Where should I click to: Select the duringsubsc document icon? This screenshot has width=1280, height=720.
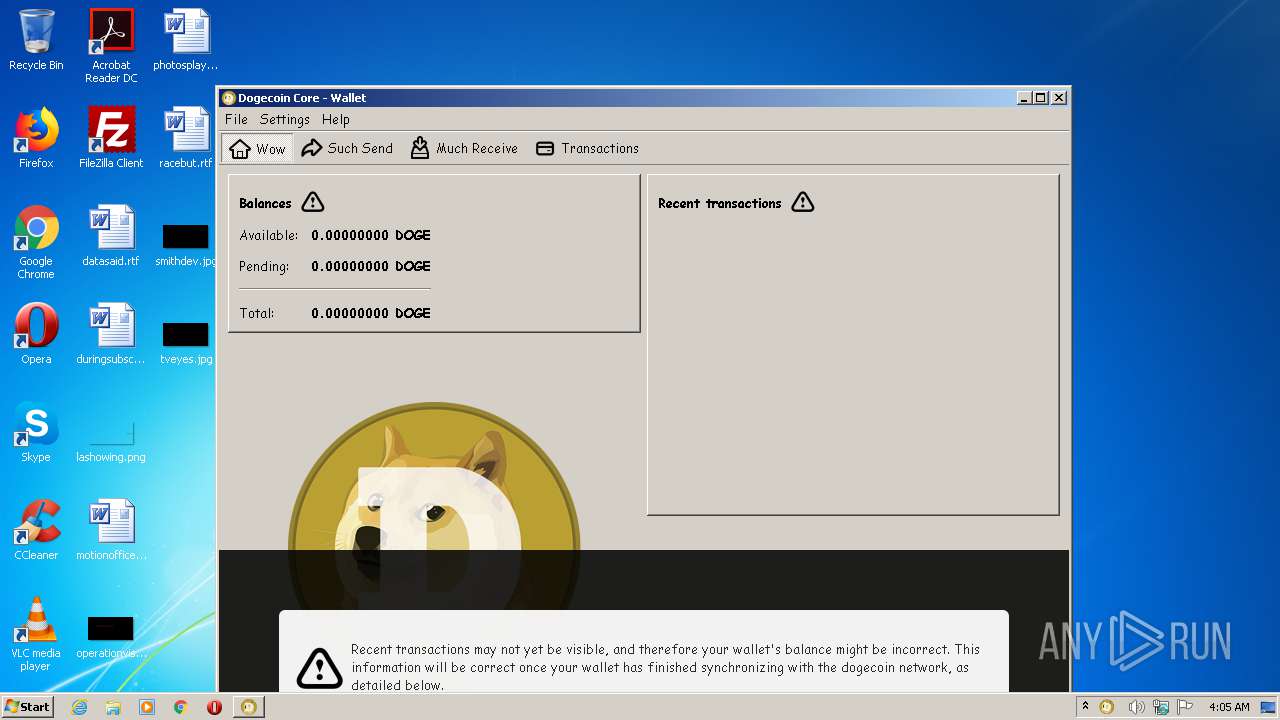[x=111, y=334]
